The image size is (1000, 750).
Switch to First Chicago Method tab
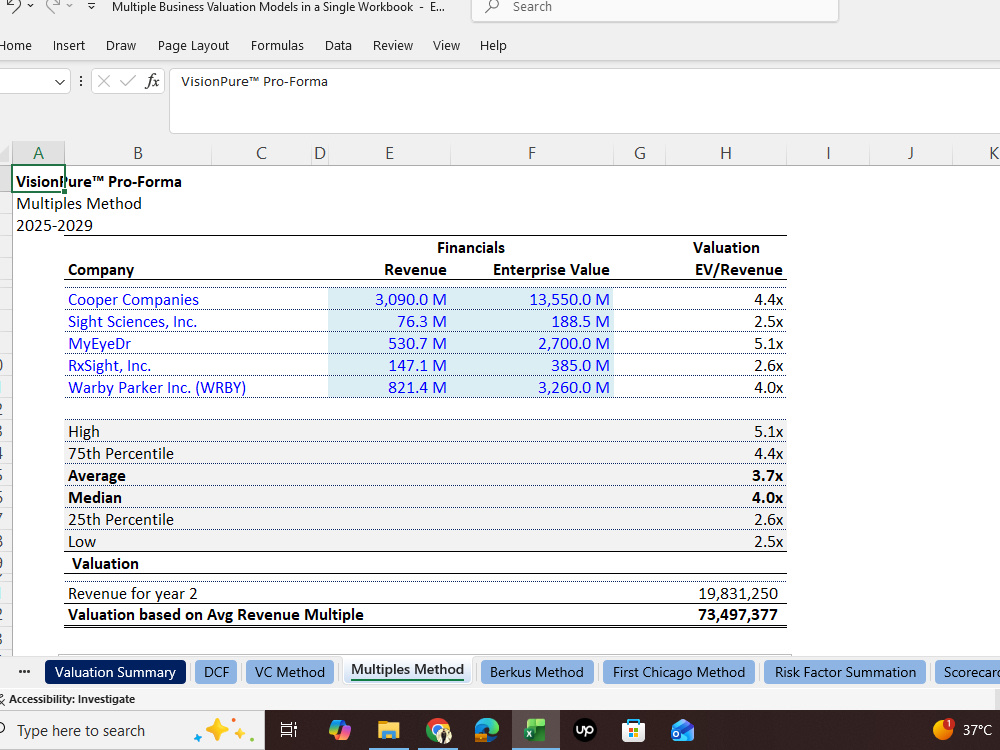click(x=679, y=672)
